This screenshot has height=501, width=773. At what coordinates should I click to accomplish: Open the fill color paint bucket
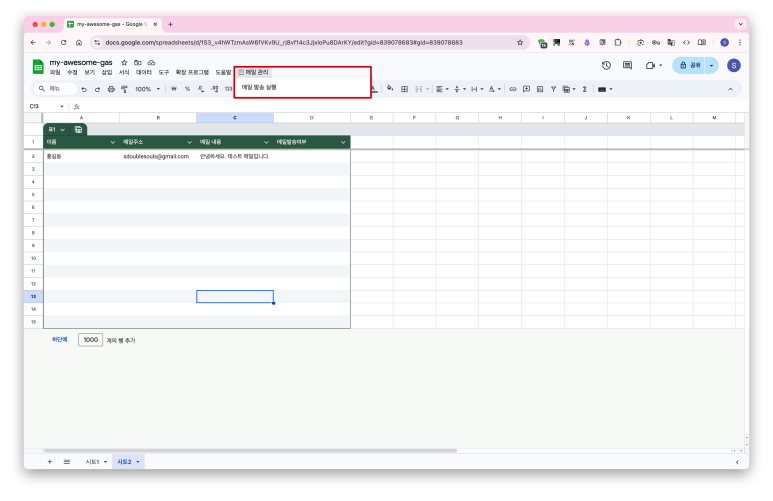coord(389,89)
